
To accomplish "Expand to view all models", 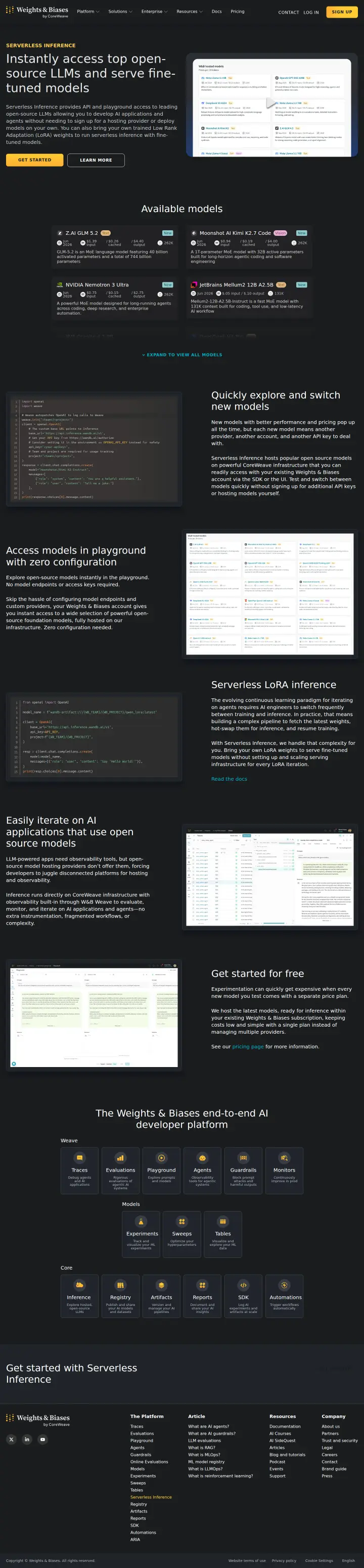I will (x=181, y=355).
